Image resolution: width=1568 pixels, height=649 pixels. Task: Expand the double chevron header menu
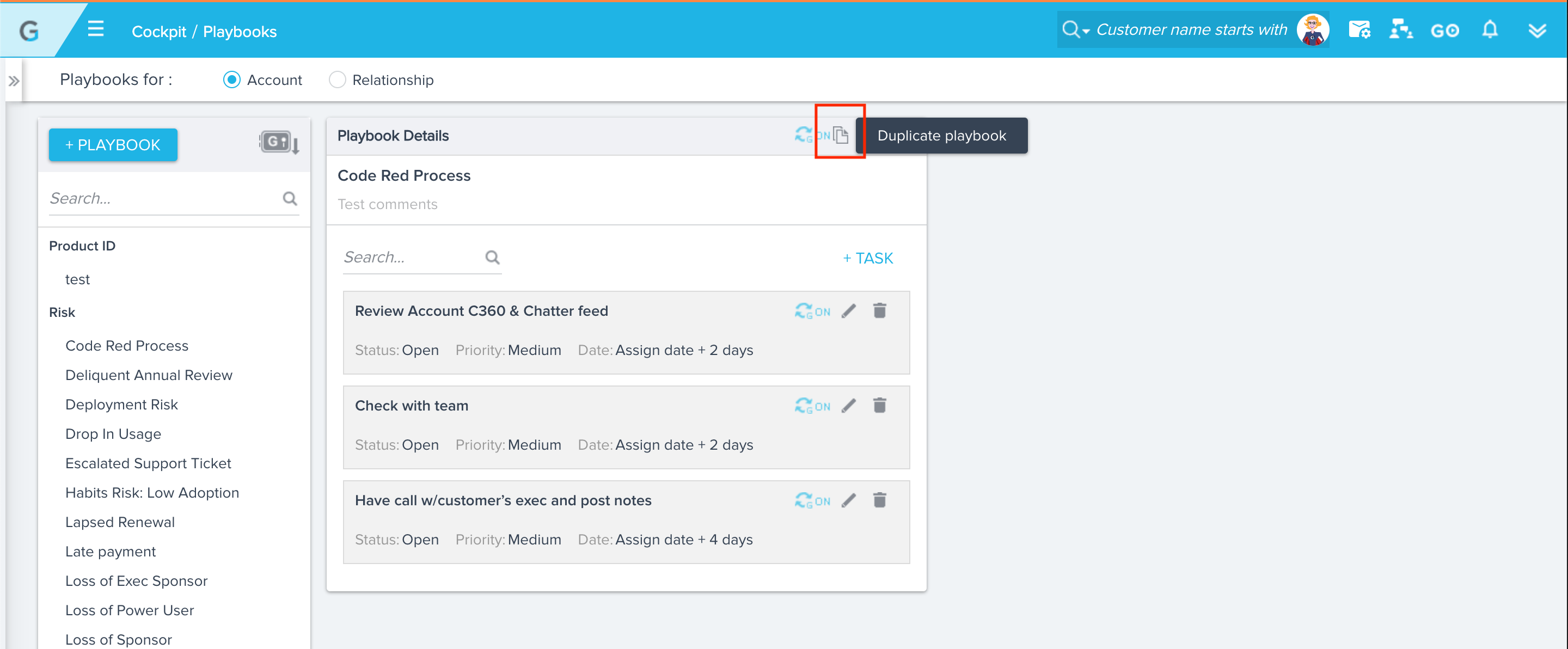tap(1537, 30)
